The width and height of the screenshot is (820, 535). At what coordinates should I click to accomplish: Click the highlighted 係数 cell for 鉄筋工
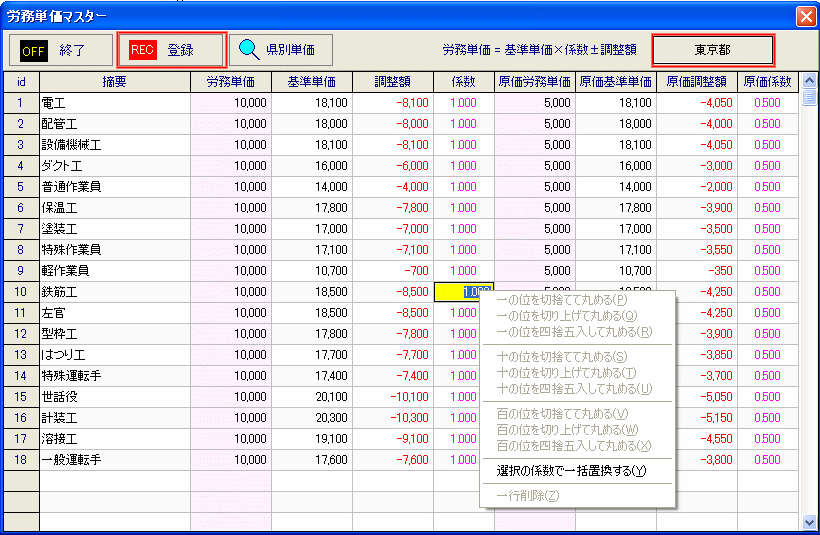point(463,291)
